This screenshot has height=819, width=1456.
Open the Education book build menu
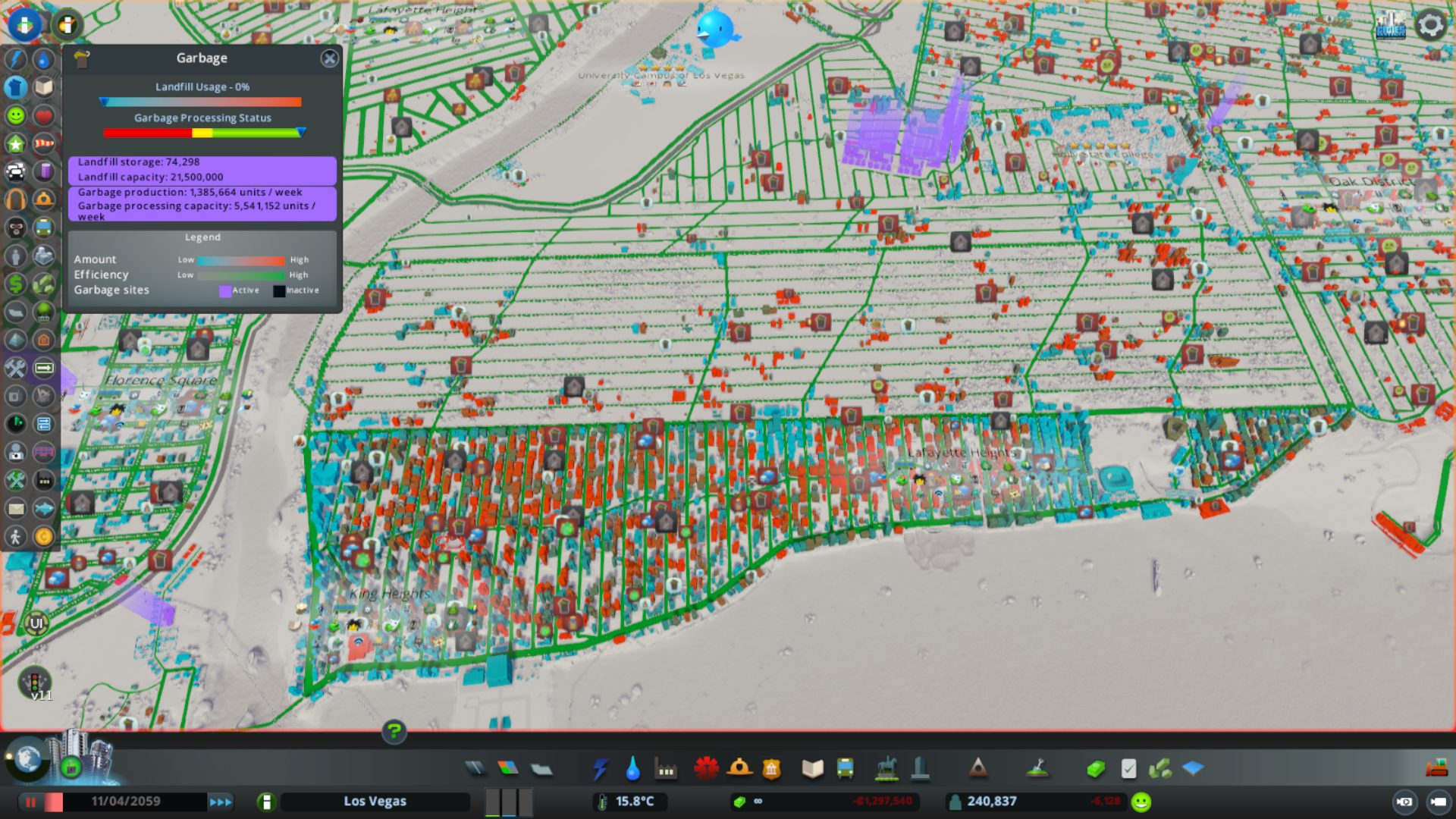point(813,769)
